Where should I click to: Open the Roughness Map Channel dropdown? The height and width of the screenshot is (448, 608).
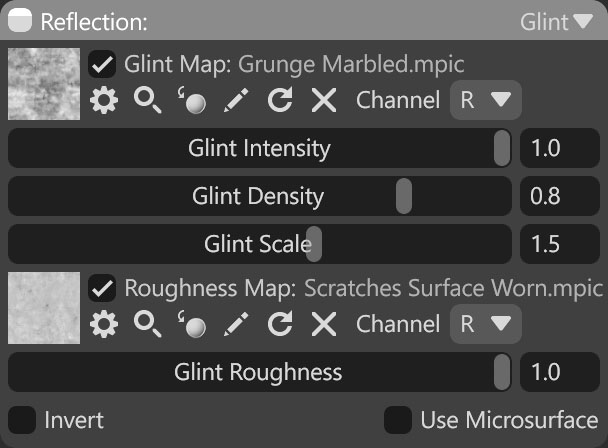pos(485,324)
